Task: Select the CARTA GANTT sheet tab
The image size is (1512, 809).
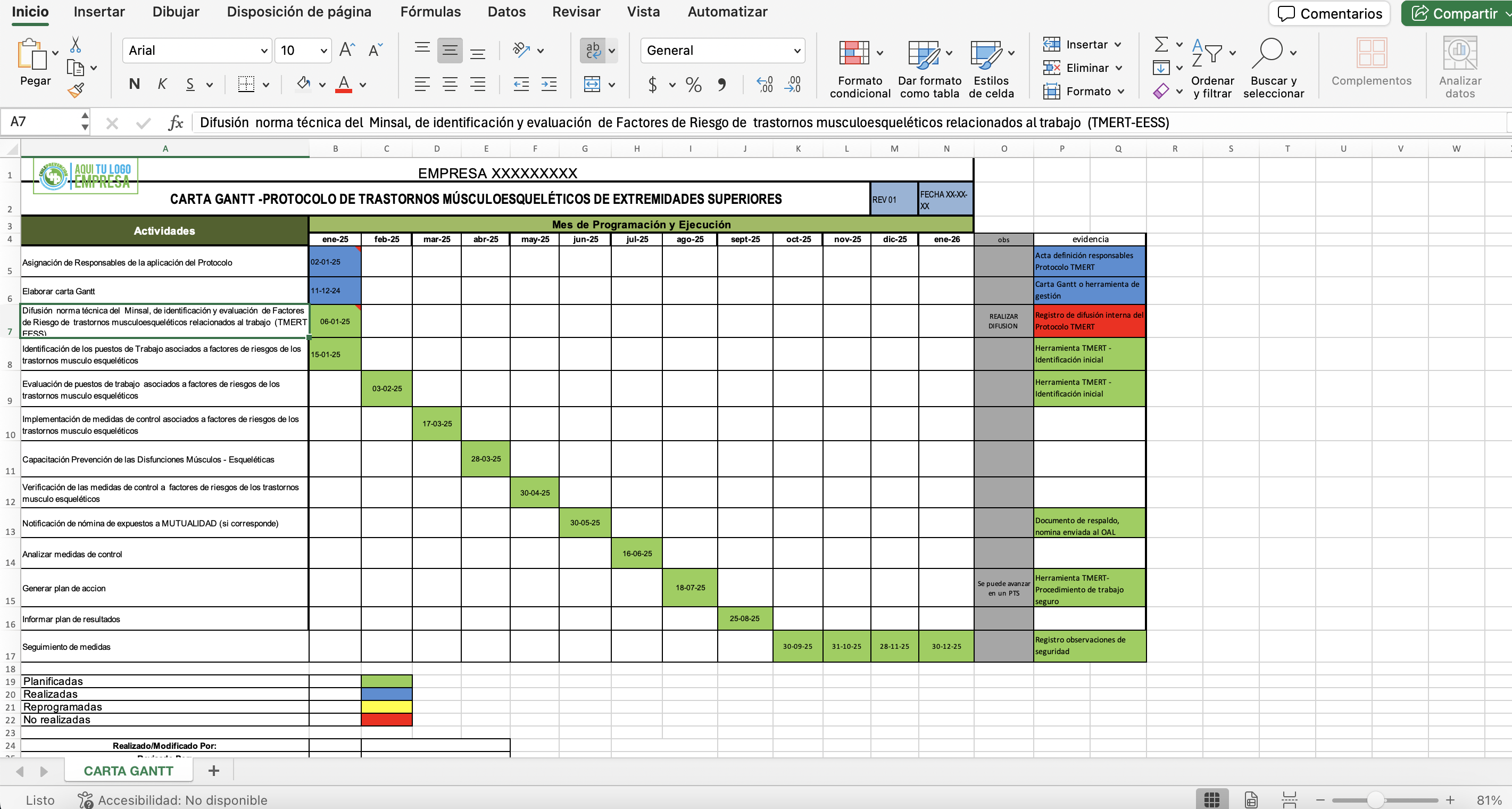Action: [x=128, y=770]
